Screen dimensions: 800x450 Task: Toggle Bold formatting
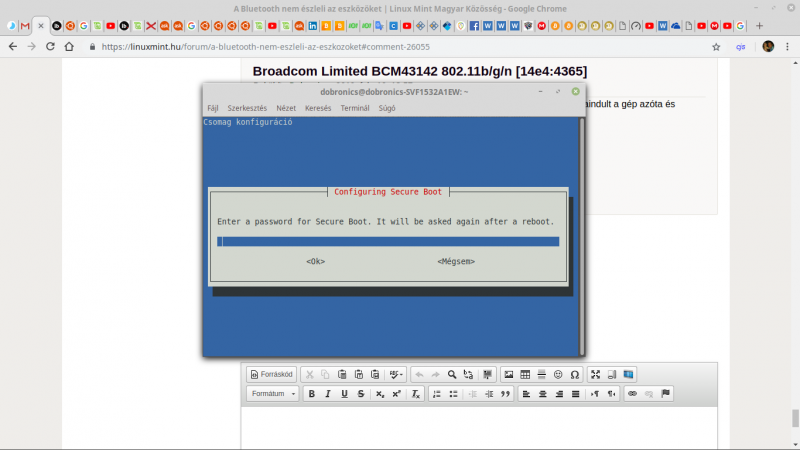311,394
